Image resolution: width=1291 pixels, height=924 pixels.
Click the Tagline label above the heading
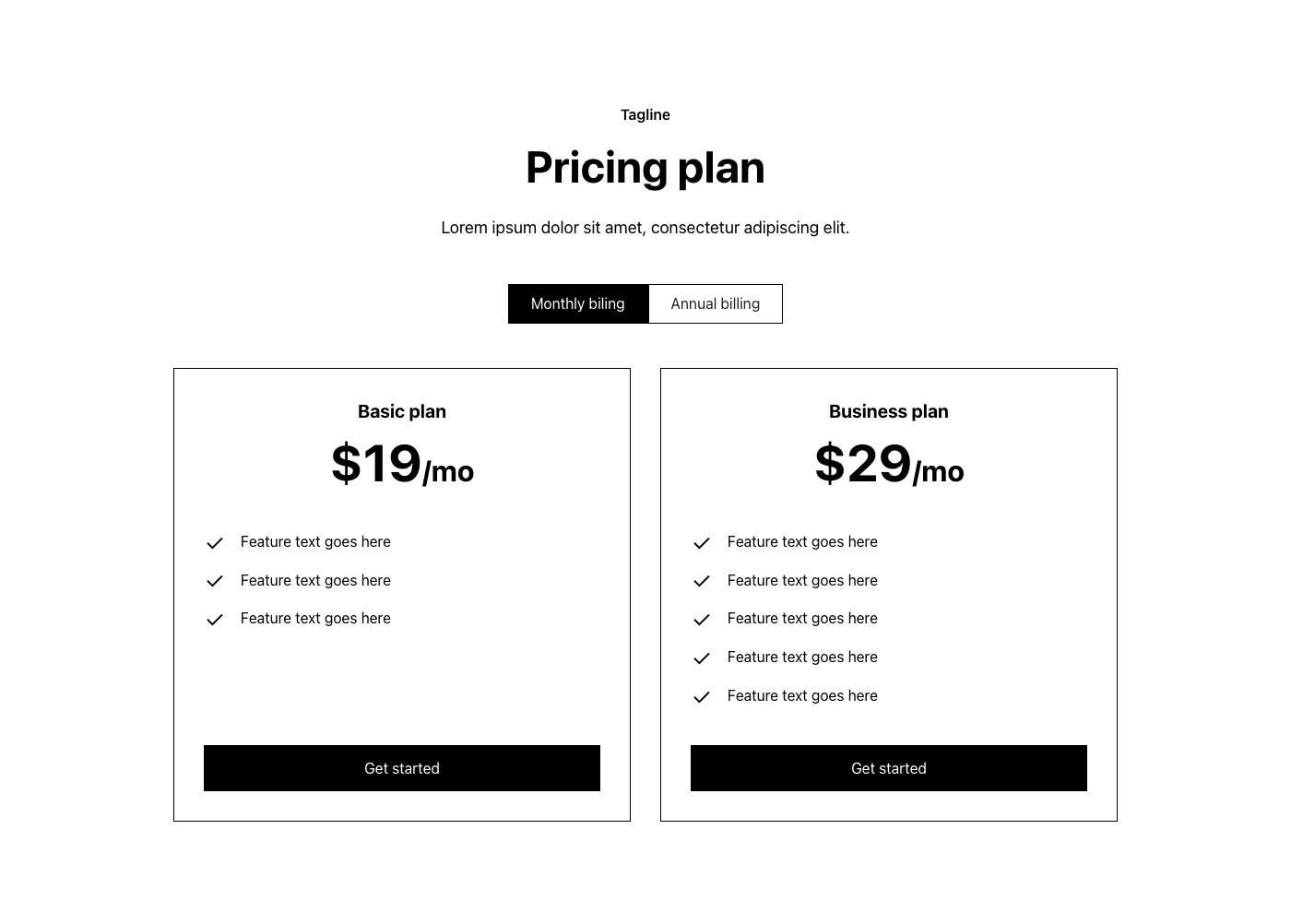coord(645,115)
